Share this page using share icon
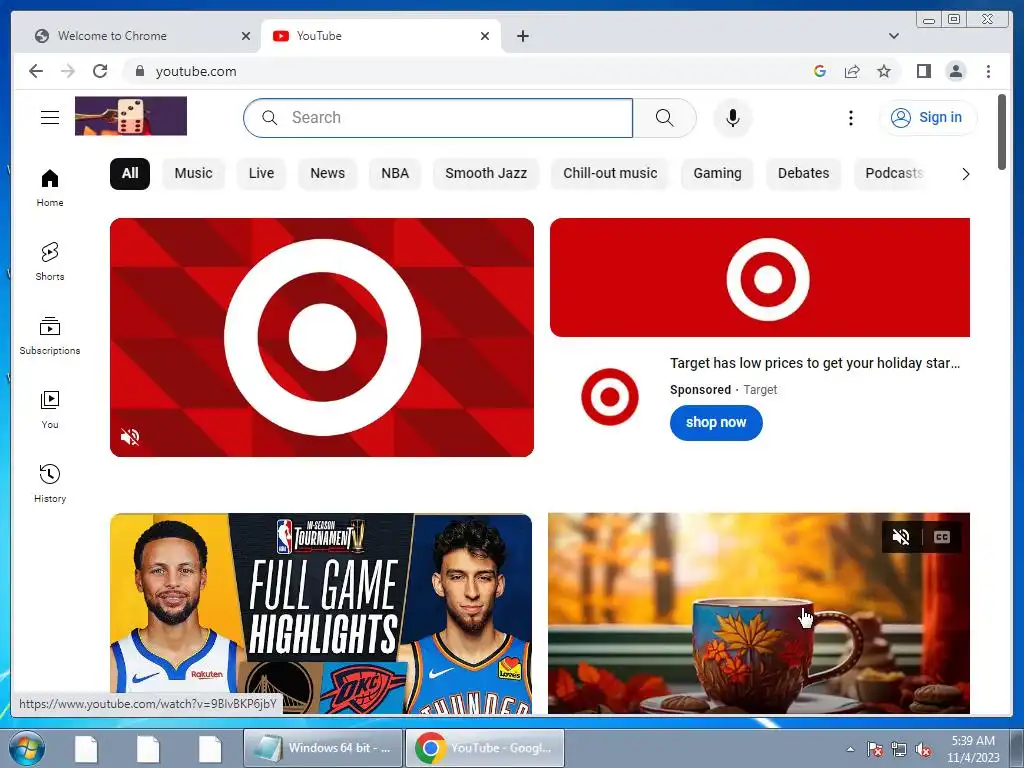 (x=852, y=71)
